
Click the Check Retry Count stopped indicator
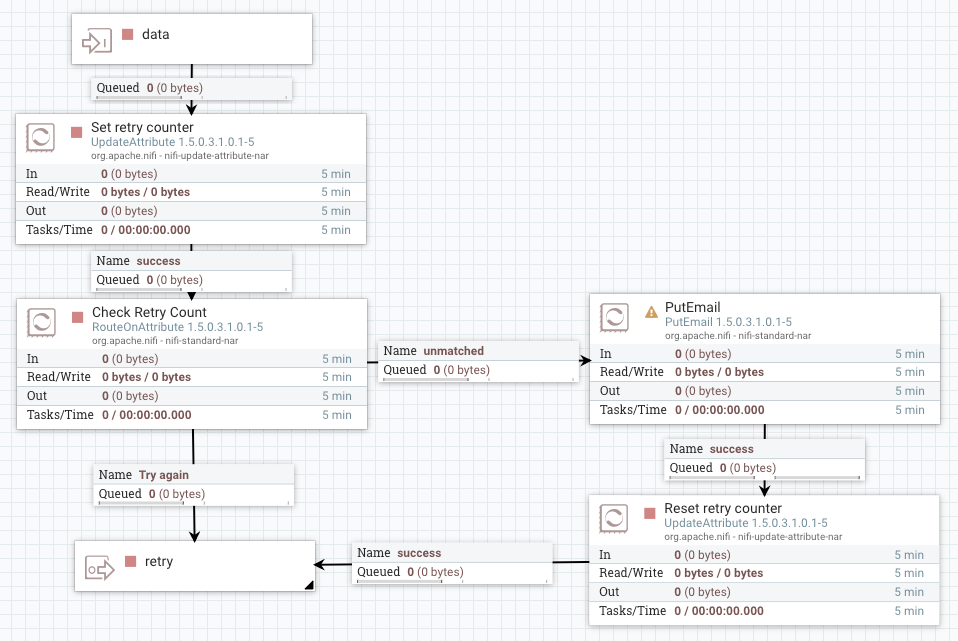(x=77, y=318)
